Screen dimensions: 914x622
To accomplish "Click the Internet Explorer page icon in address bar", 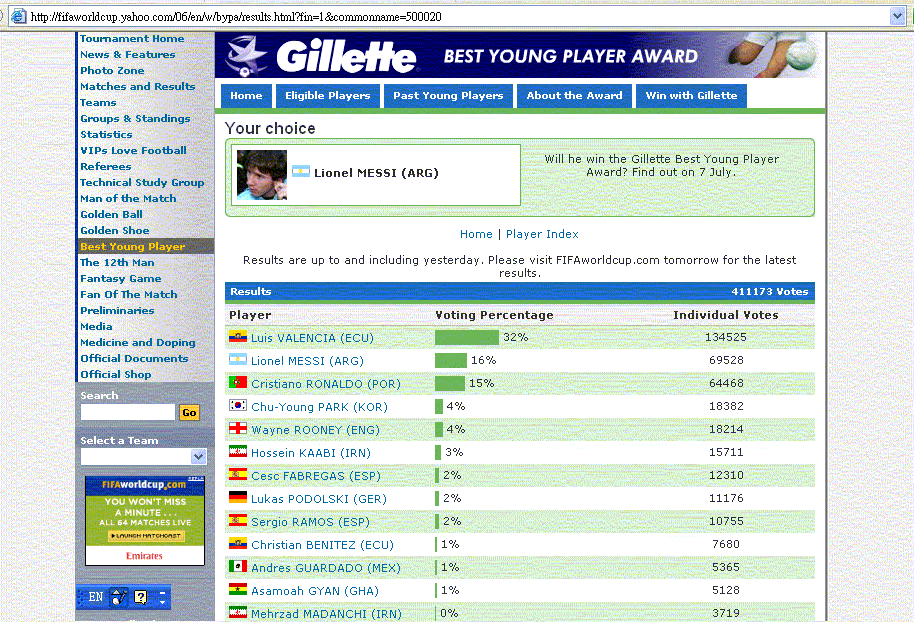I will point(19,16).
